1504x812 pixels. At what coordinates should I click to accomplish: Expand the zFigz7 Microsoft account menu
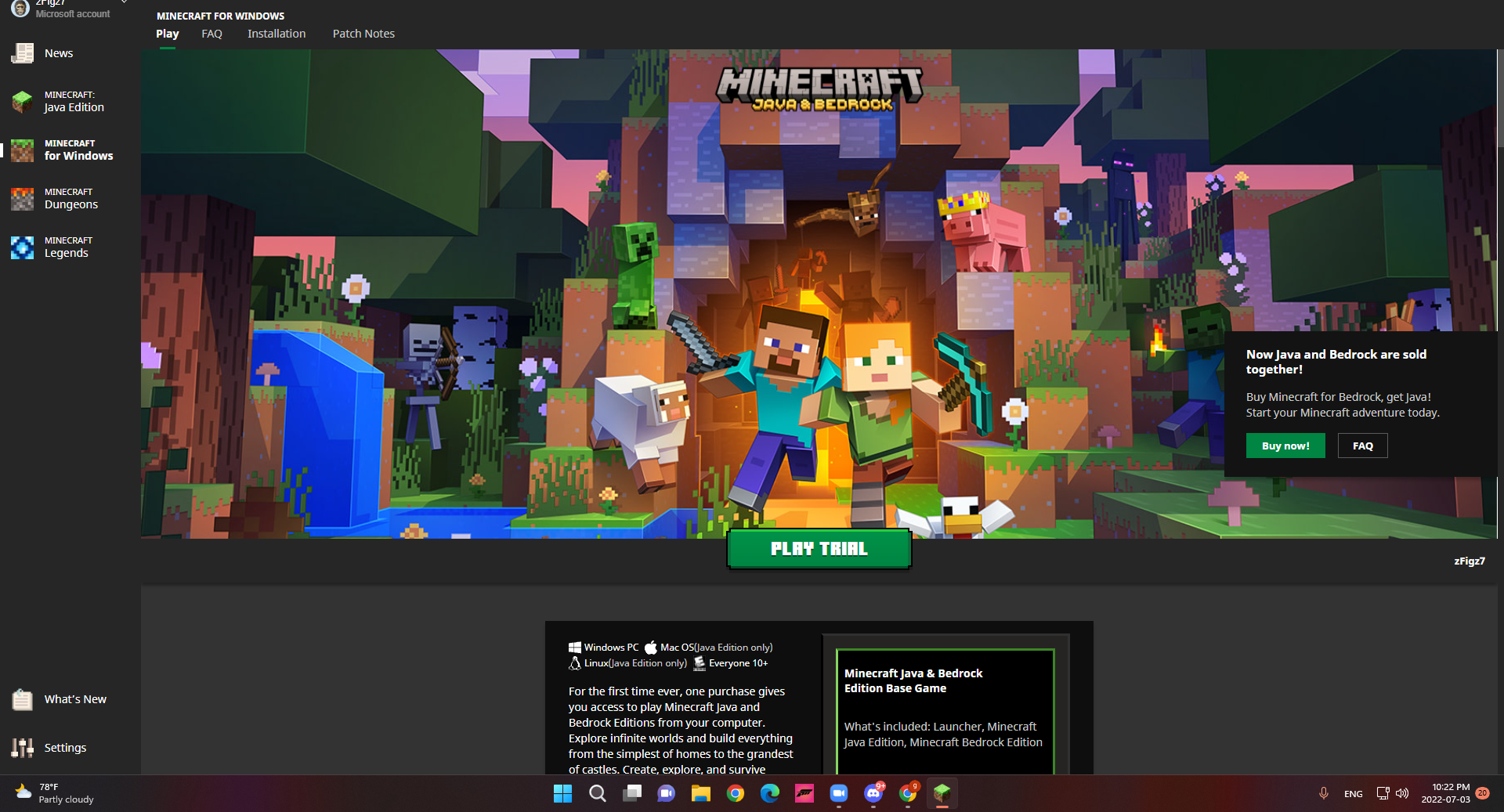(x=70, y=8)
